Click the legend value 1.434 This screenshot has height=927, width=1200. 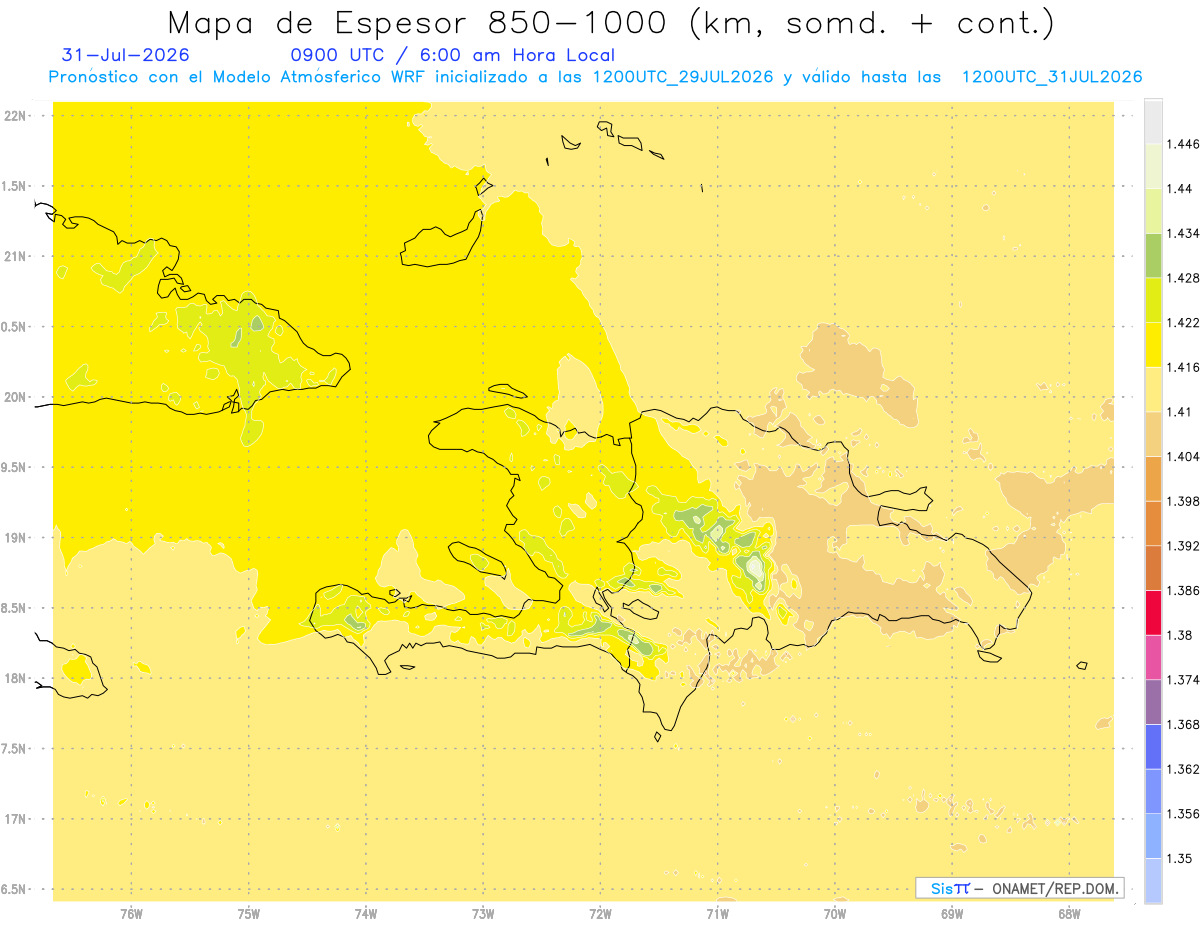click(1183, 233)
